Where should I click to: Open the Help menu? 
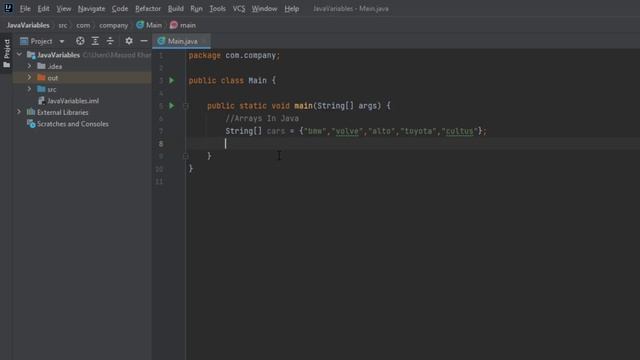(x=291, y=9)
